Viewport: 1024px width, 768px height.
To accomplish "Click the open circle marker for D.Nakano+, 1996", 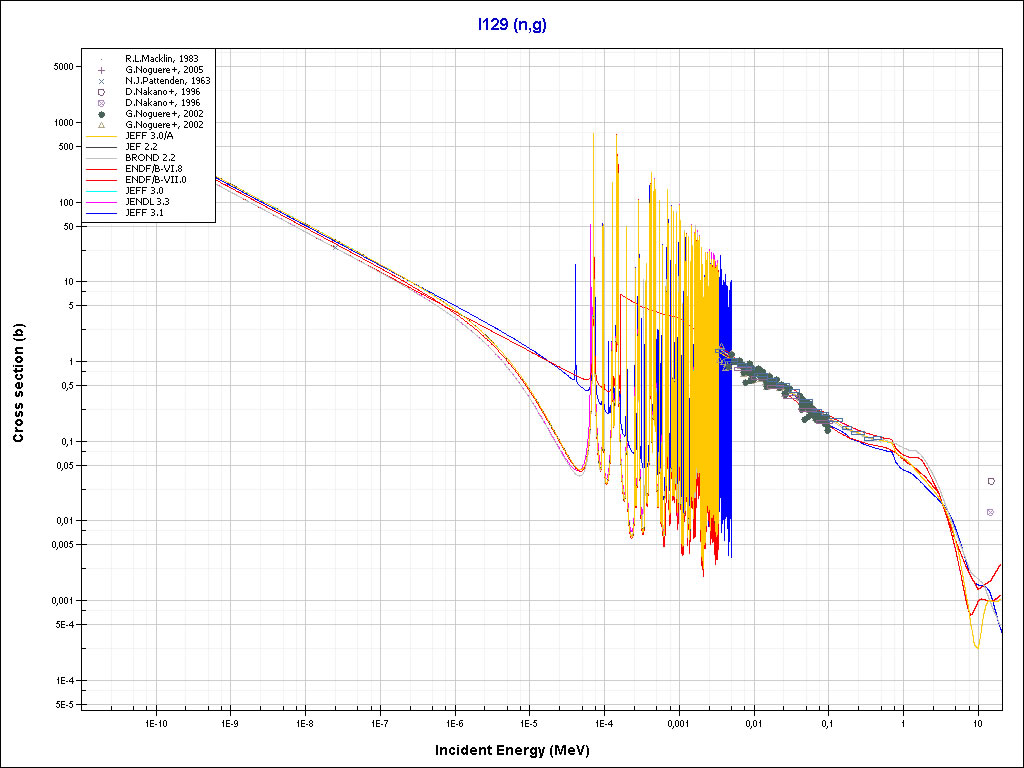I will (x=102, y=92).
